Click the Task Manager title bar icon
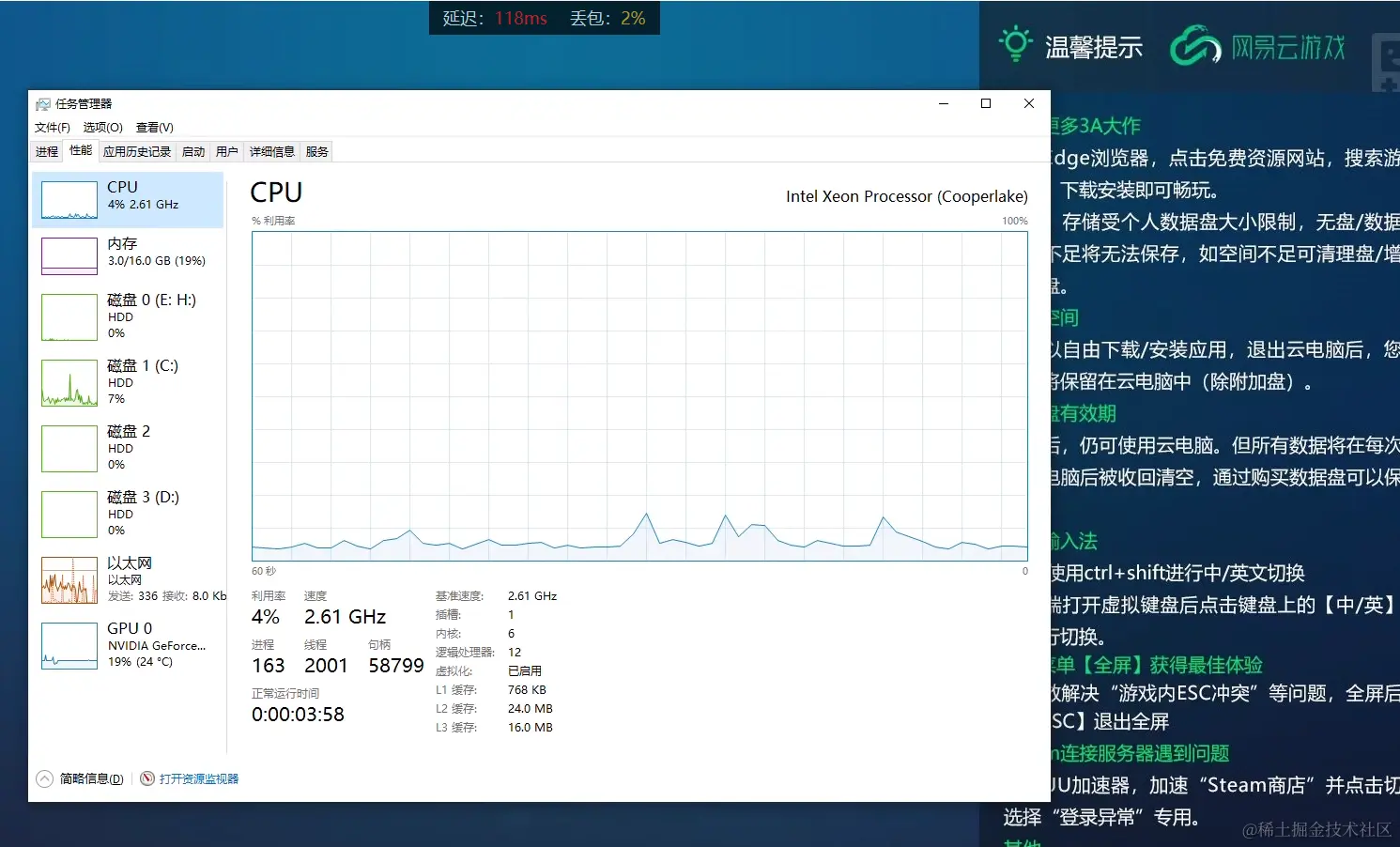Viewport: 1400px width, 847px height. click(43, 104)
